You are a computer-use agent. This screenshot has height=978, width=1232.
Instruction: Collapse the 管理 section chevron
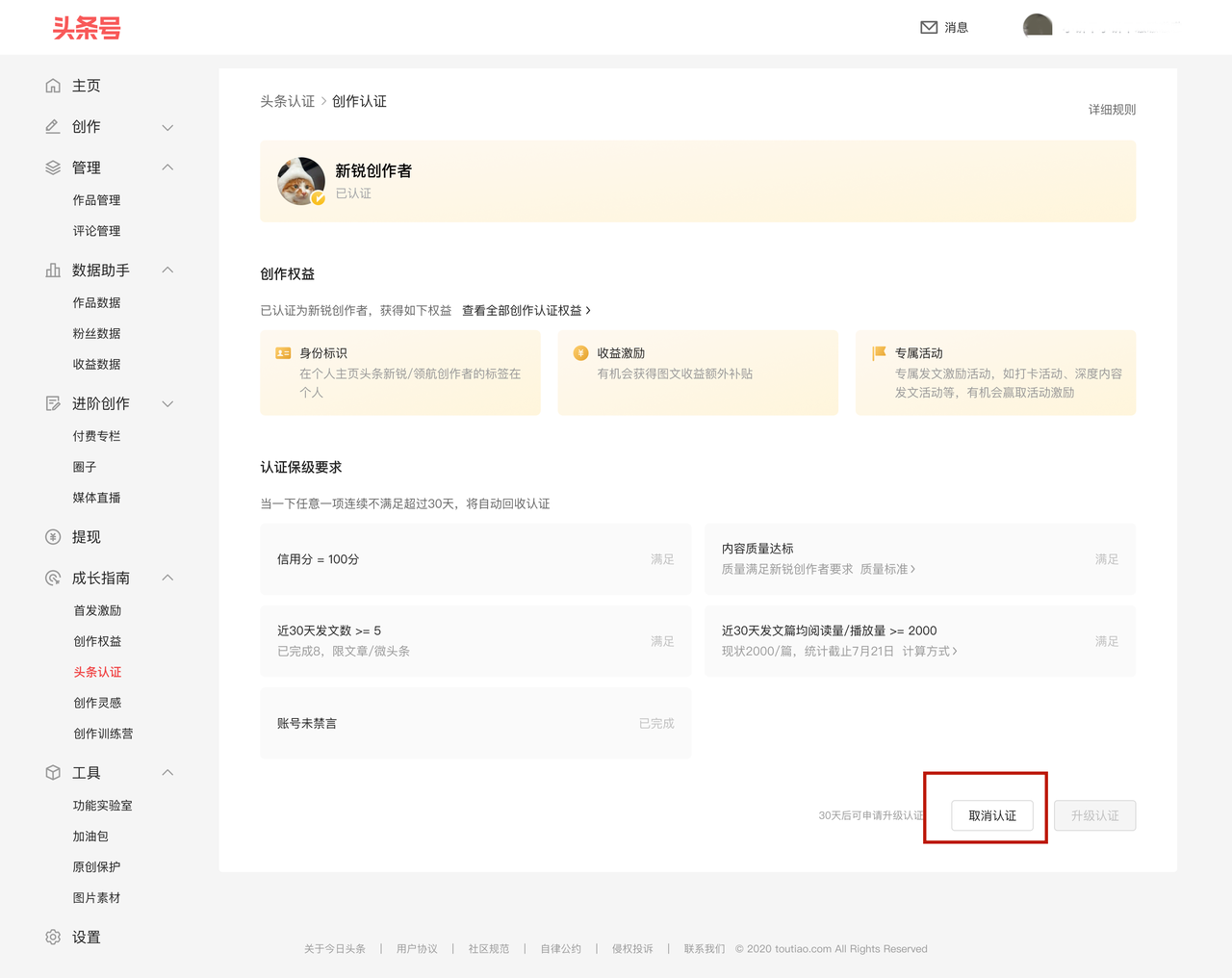tap(167, 167)
